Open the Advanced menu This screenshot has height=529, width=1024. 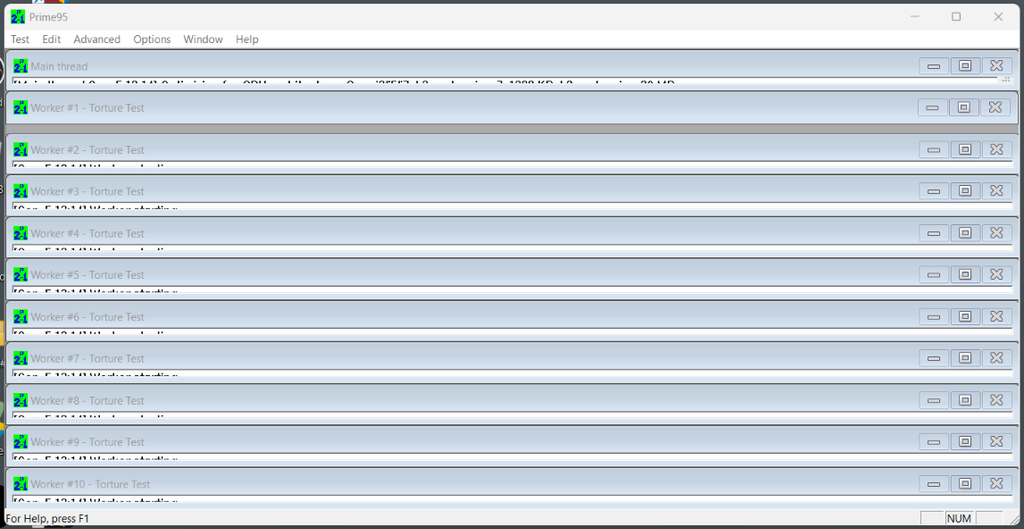97,39
